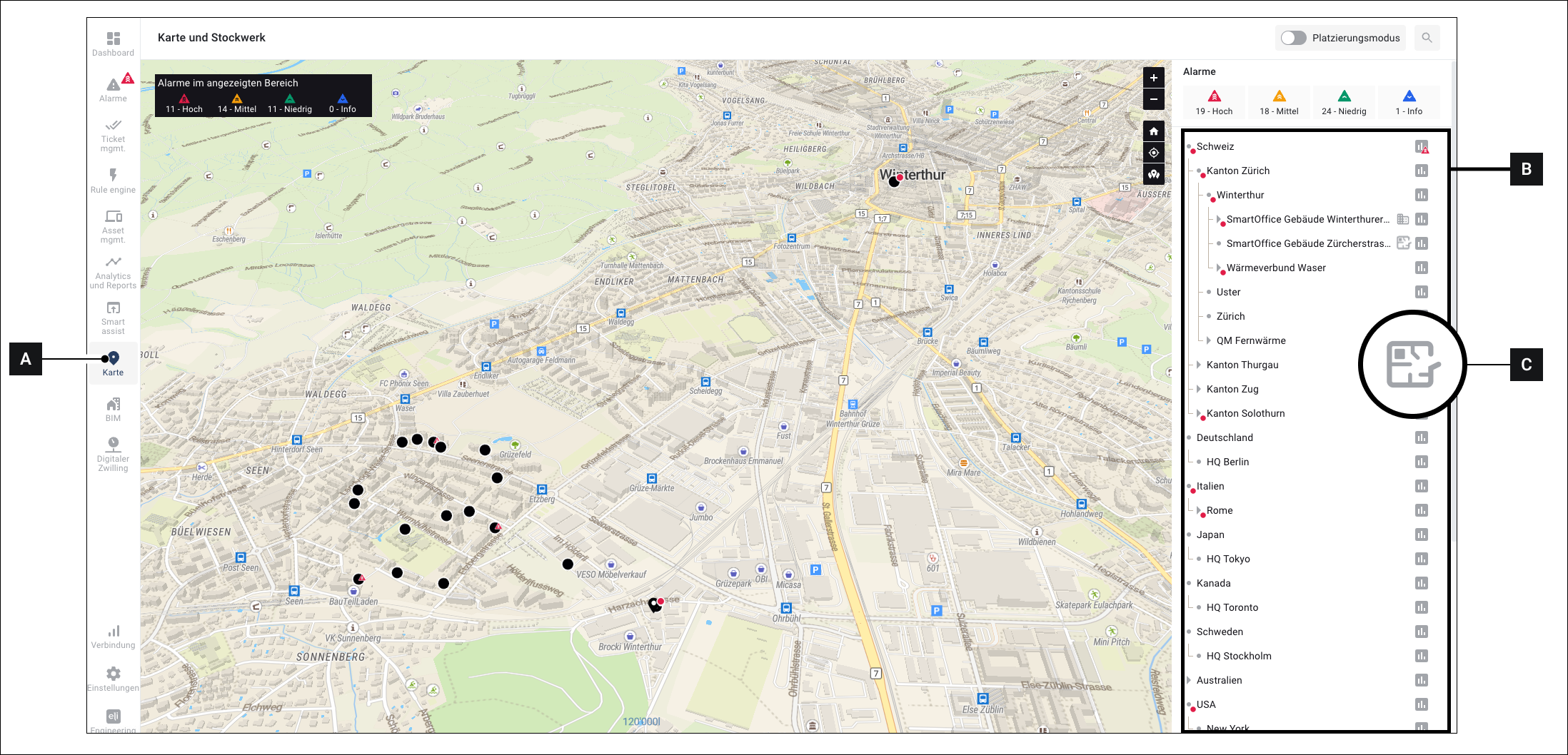1568x755 pixels.
Task: Open the Dashboard sidebar item
Action: 113,44
